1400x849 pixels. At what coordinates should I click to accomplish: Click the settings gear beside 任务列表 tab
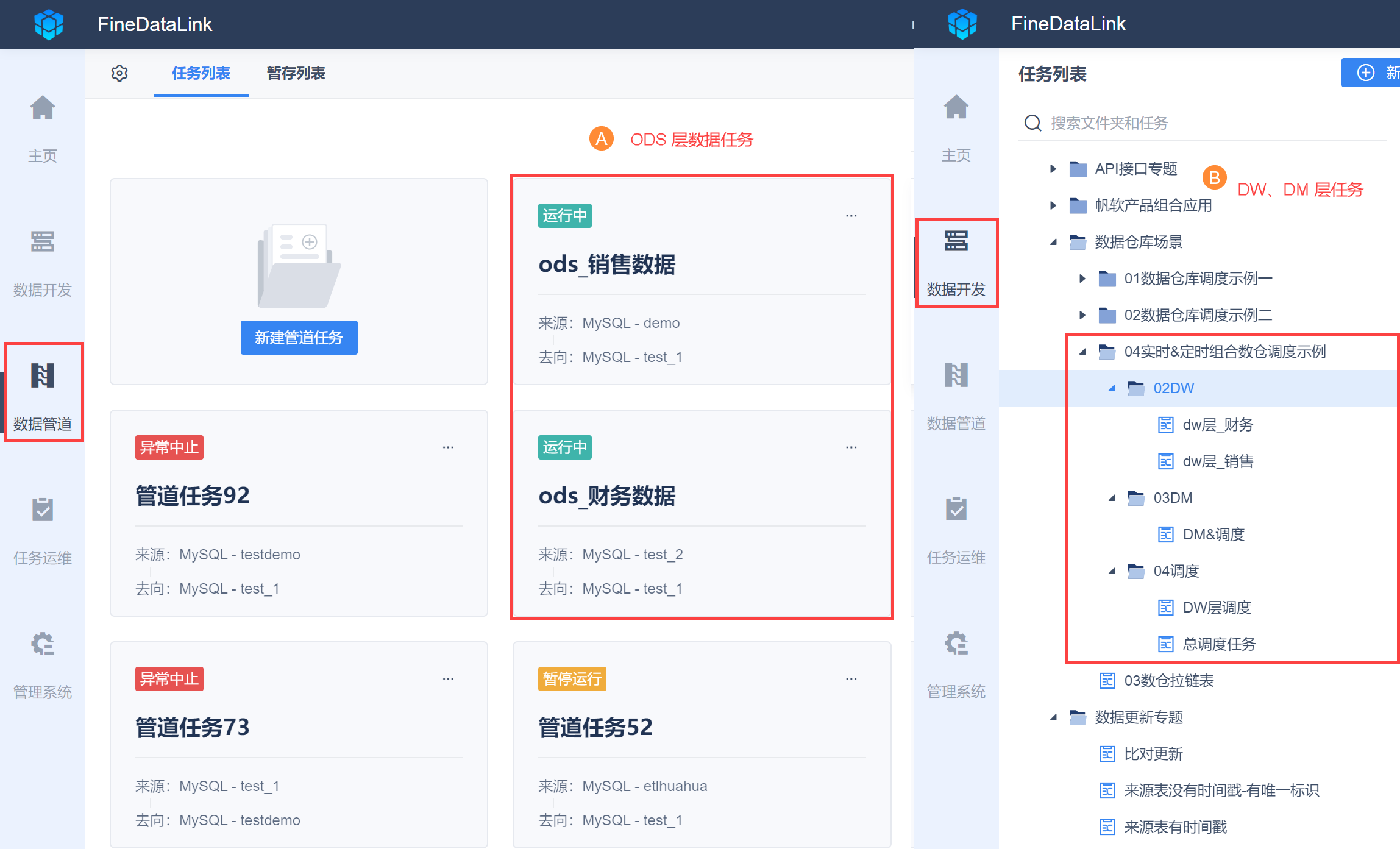click(119, 73)
